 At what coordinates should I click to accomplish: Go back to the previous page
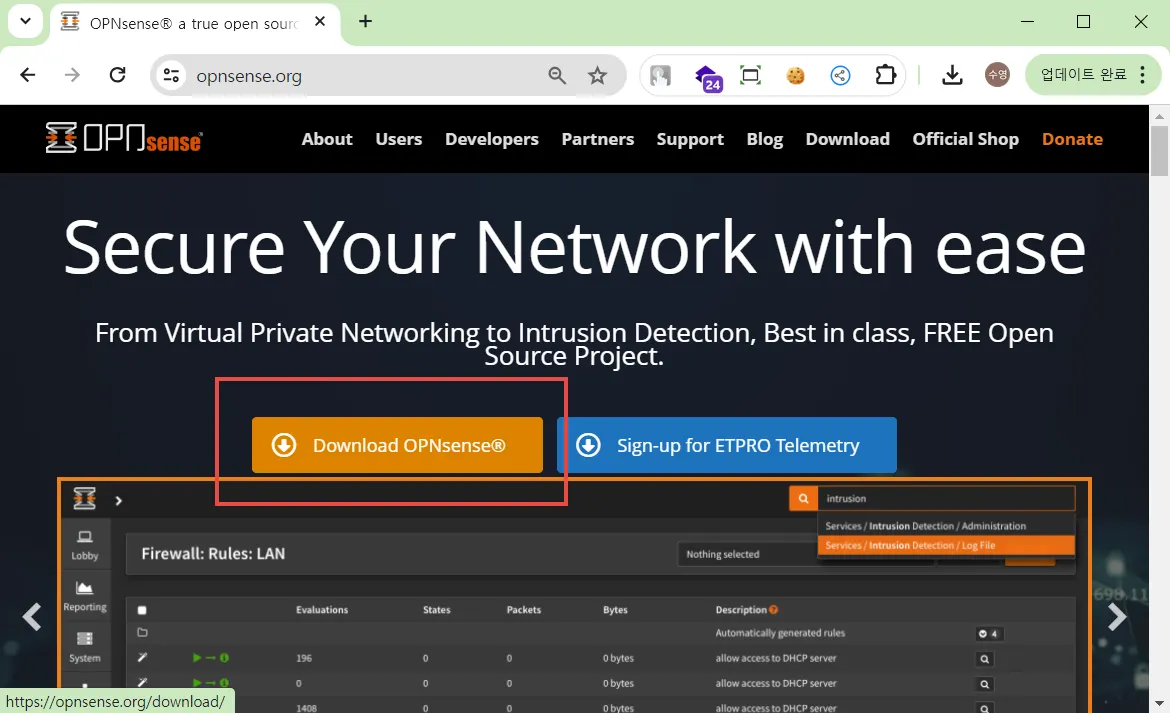point(28,75)
